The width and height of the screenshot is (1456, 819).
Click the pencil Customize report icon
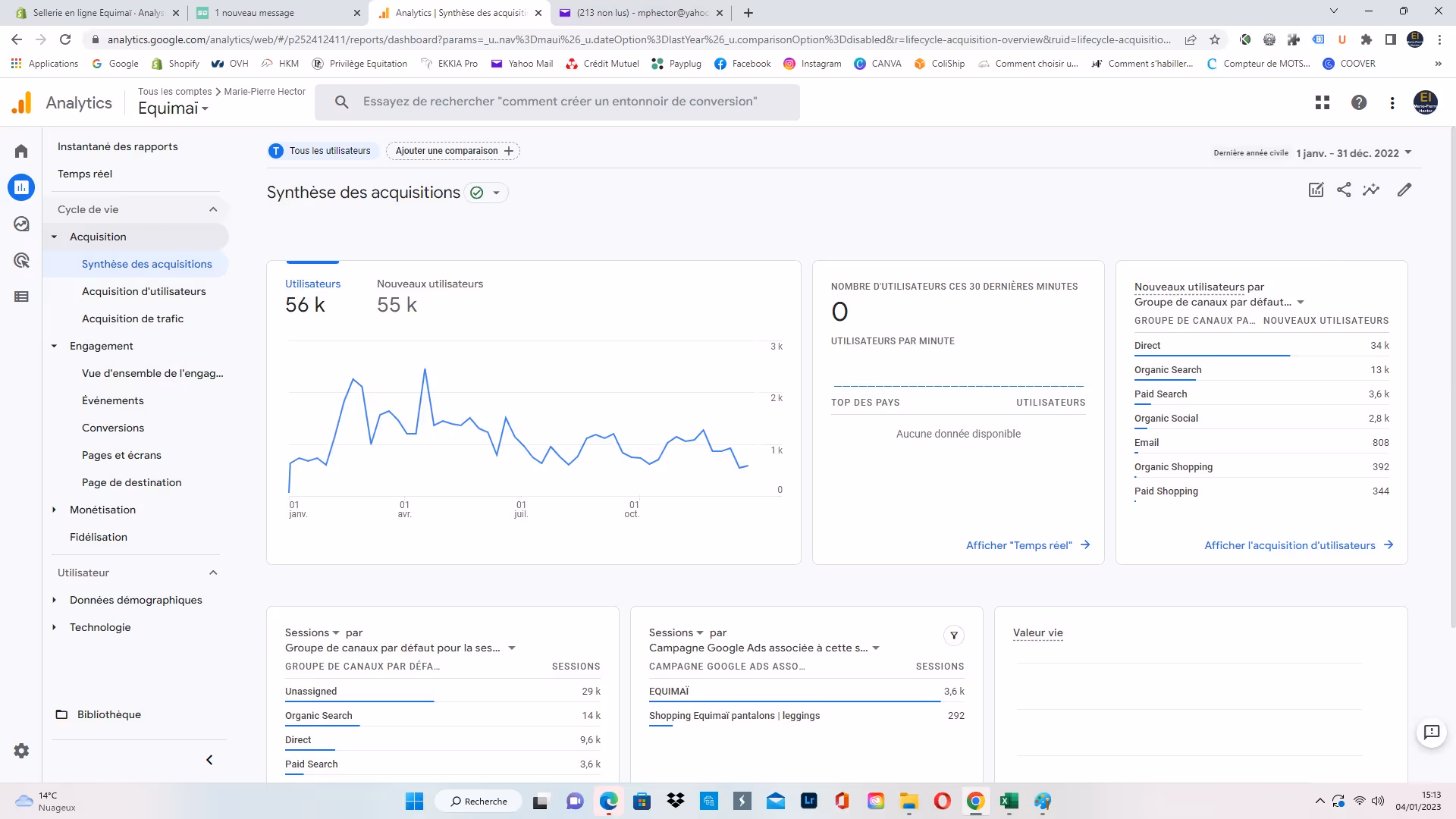click(1404, 190)
